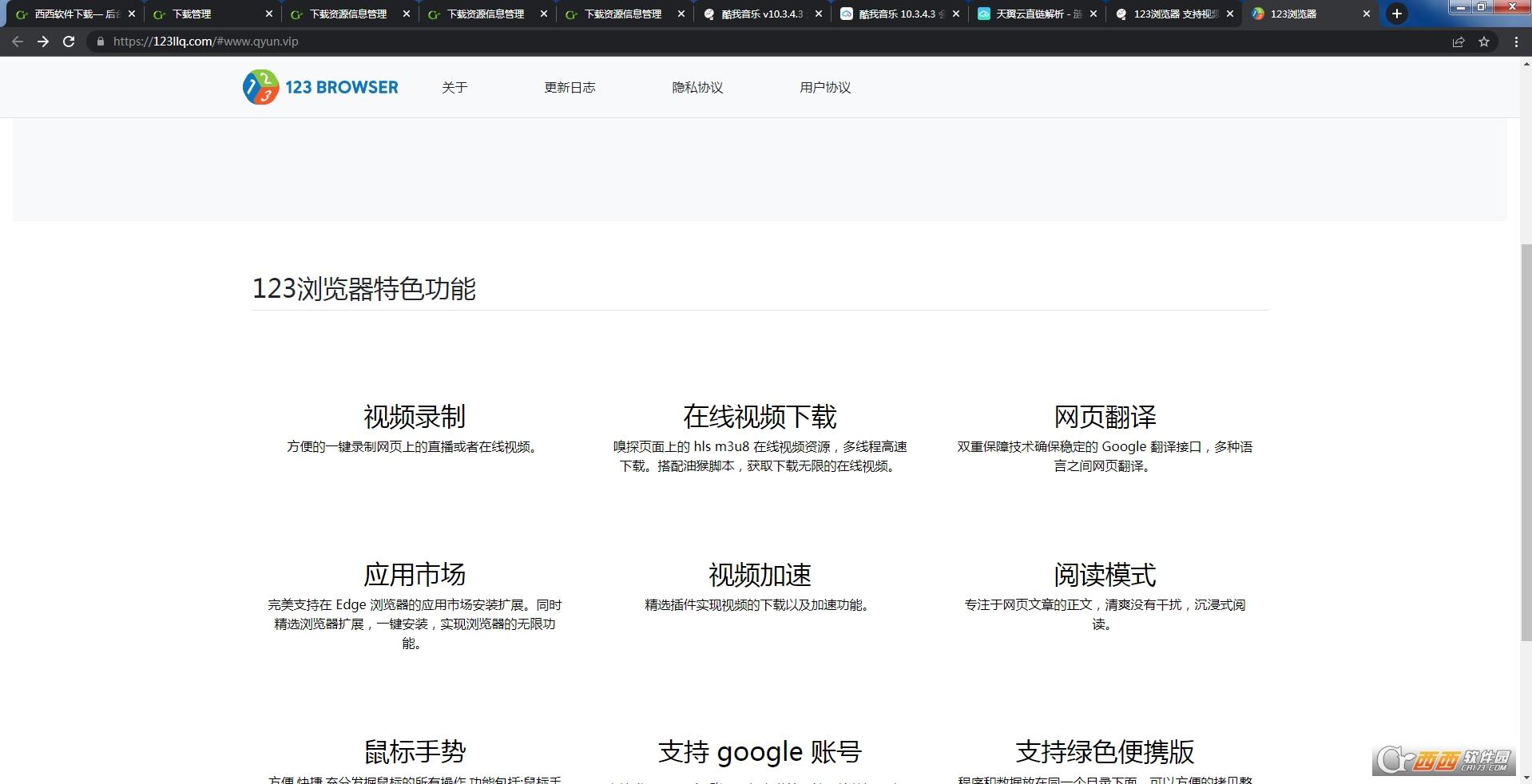Click the 精选插件实现视频 description text
1532x784 pixels.
click(760, 604)
